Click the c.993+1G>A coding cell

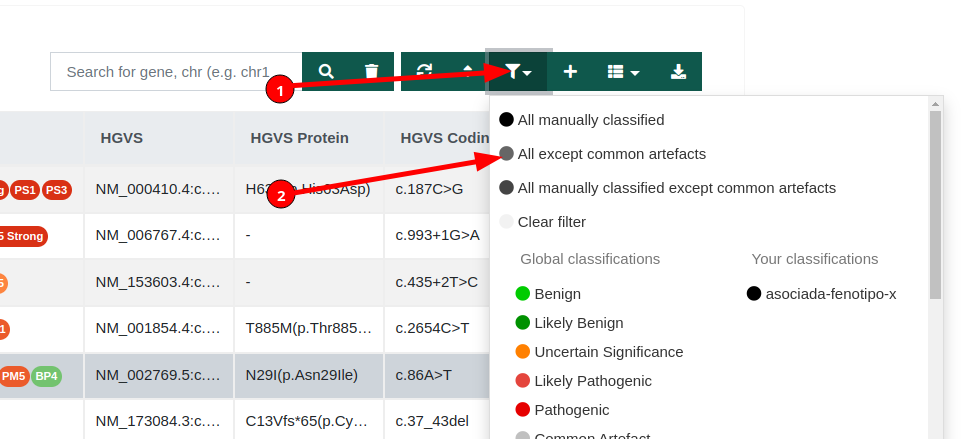[x=437, y=235]
